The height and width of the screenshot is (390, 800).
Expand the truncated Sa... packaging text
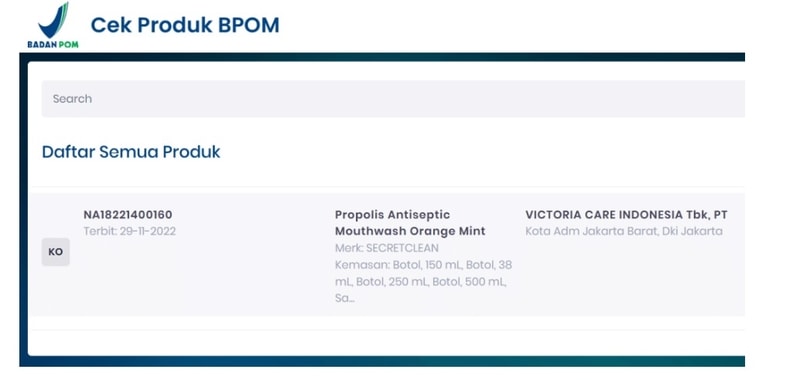pos(344,298)
